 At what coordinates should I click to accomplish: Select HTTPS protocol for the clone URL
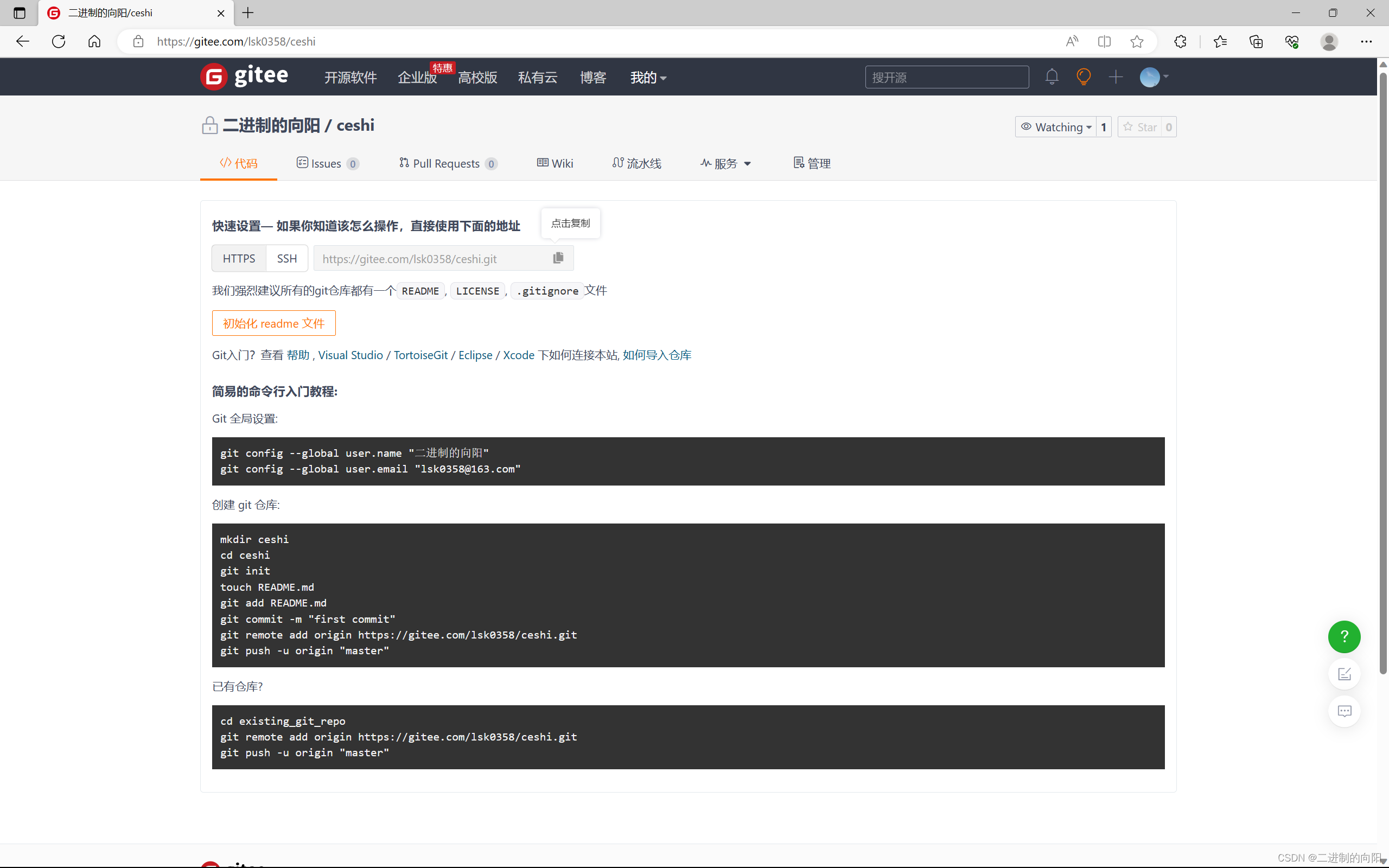tap(239, 258)
